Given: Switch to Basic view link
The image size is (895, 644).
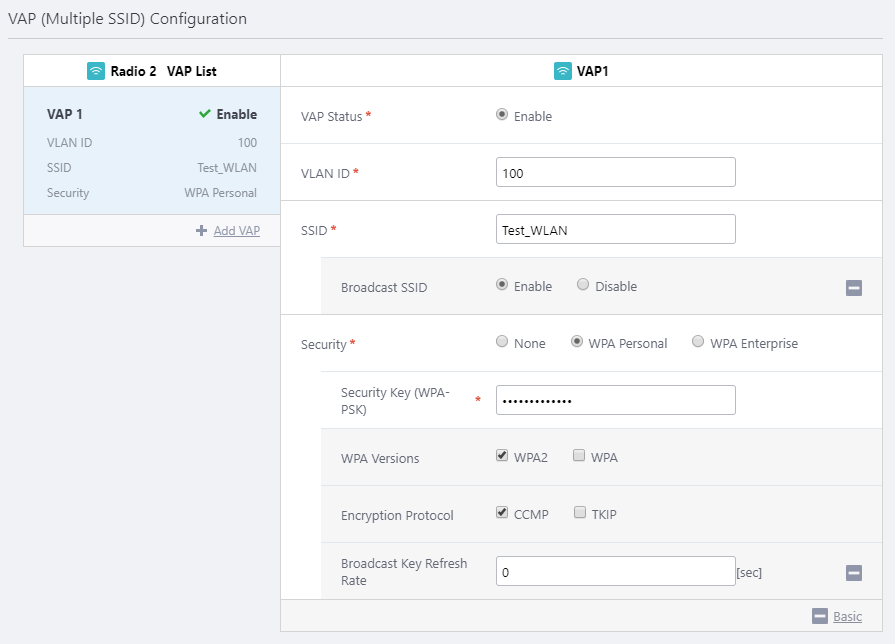Looking at the screenshot, I should click(x=847, y=617).
